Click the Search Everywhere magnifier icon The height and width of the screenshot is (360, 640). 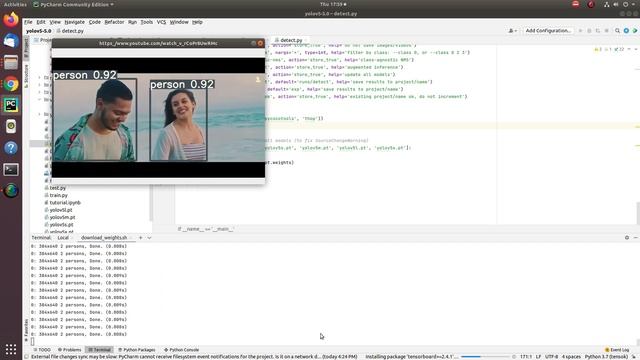click(617, 31)
